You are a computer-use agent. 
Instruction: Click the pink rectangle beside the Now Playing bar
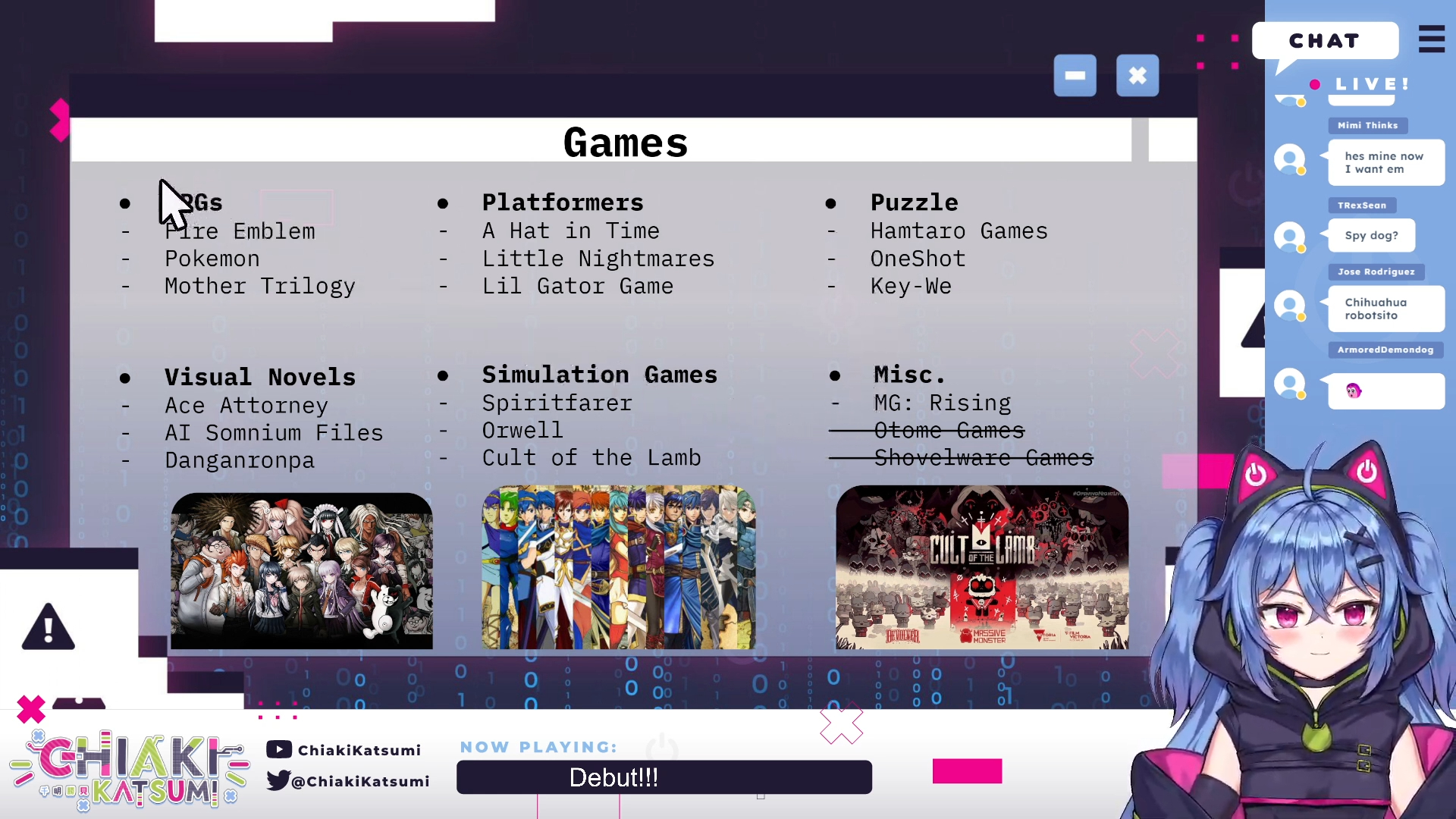[x=967, y=771]
